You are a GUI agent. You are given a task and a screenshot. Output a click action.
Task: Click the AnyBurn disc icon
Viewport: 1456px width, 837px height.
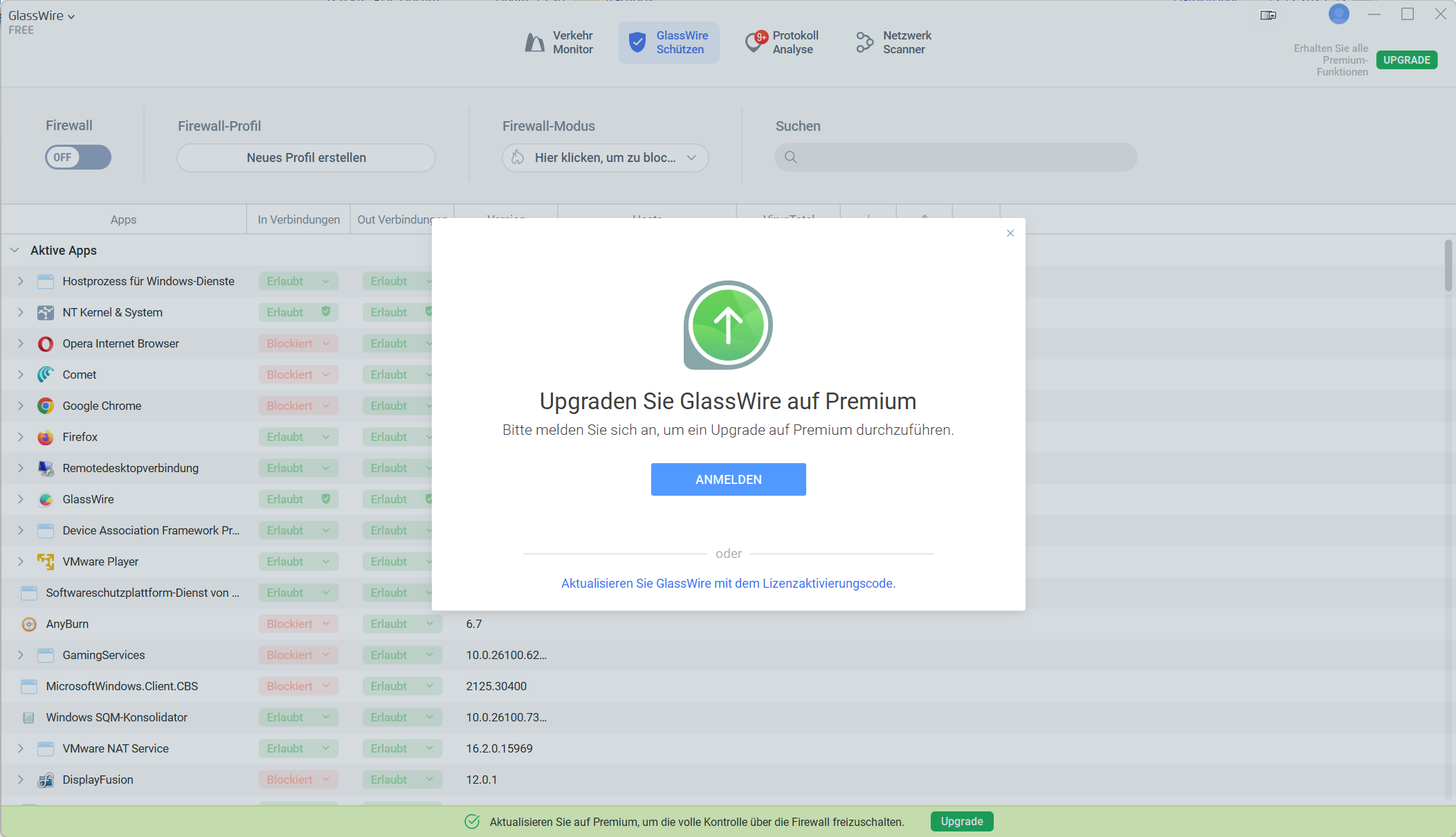click(29, 624)
